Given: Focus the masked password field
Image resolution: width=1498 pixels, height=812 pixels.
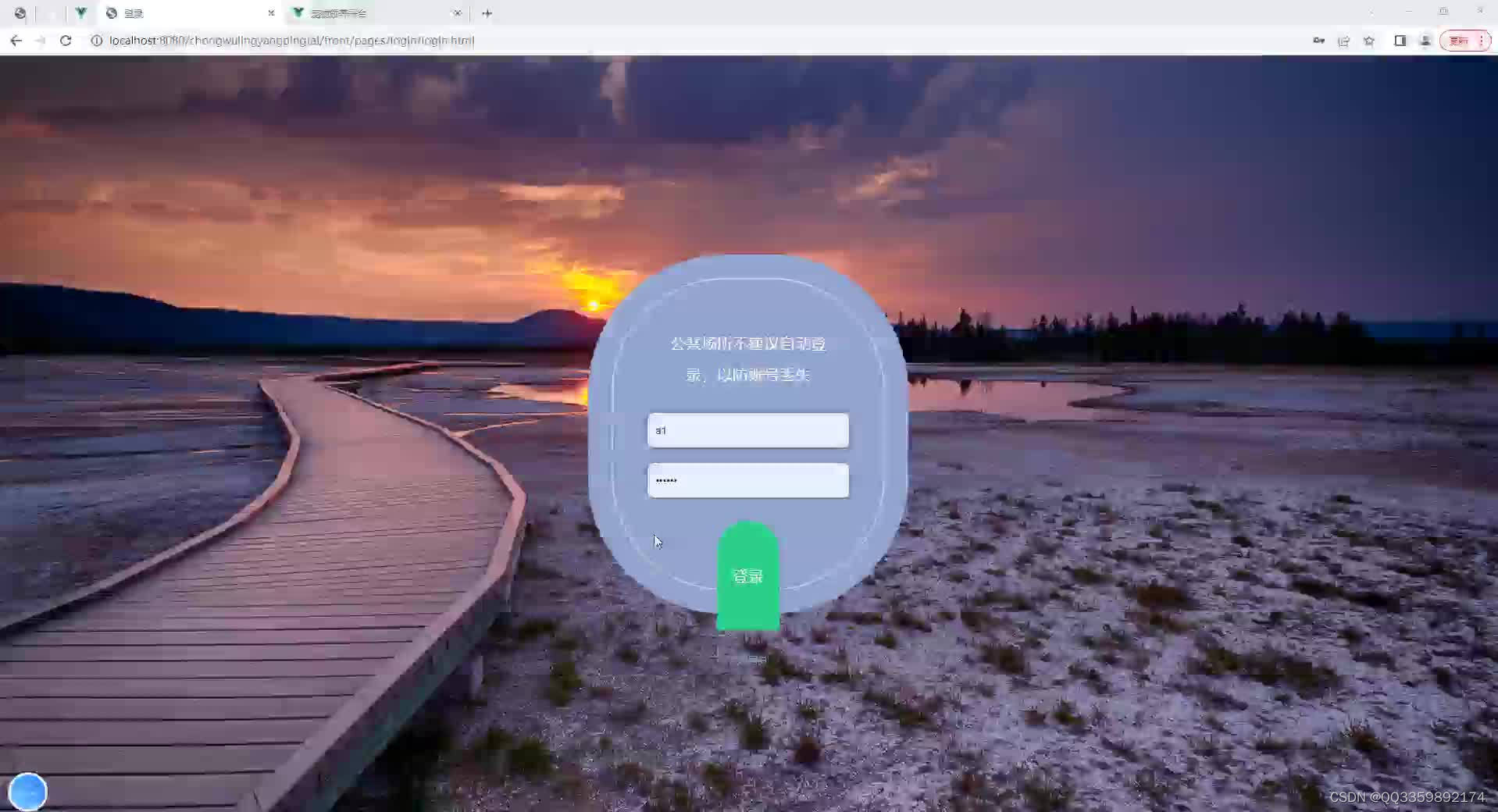Looking at the screenshot, I should point(747,480).
